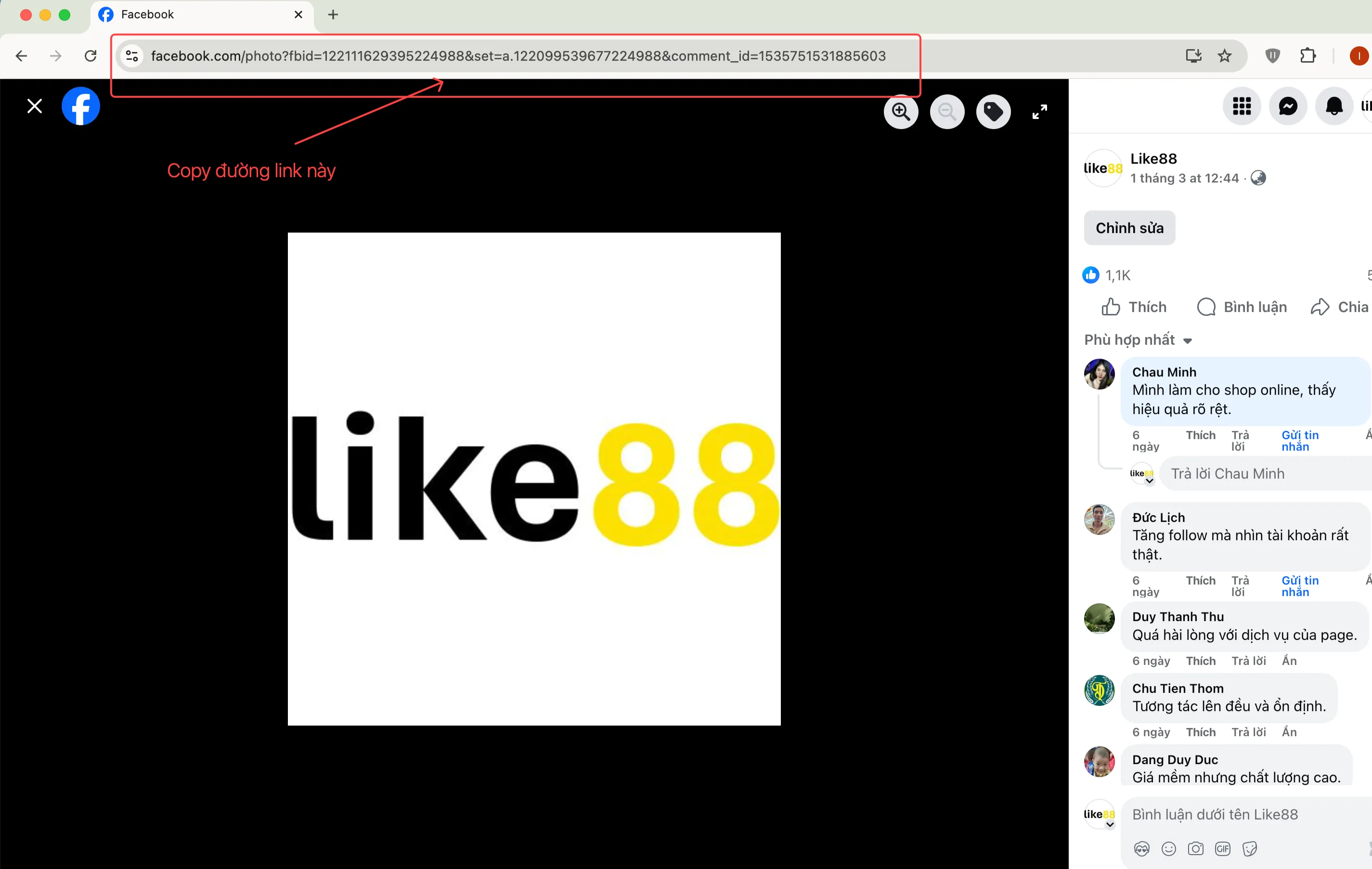Click the Chỉnh sửa button
Viewport: 1372px width, 869px height.
click(1129, 228)
